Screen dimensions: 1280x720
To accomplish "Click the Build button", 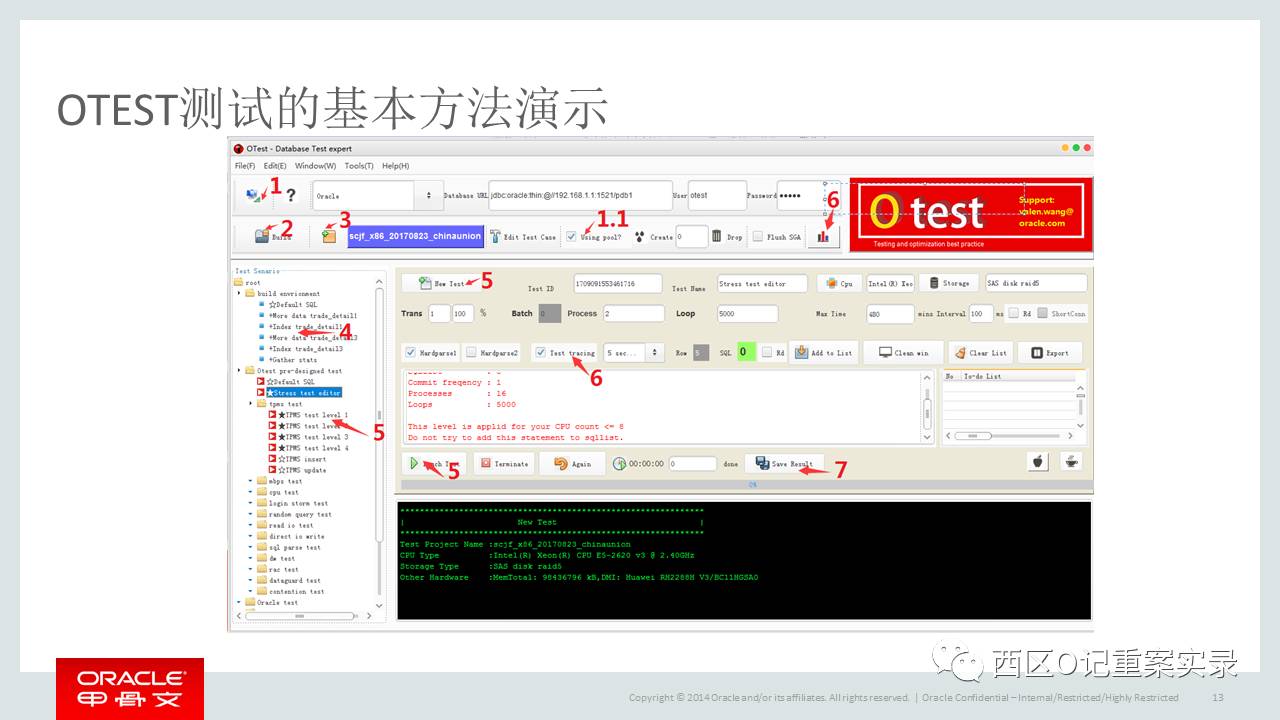I will click(x=272, y=236).
